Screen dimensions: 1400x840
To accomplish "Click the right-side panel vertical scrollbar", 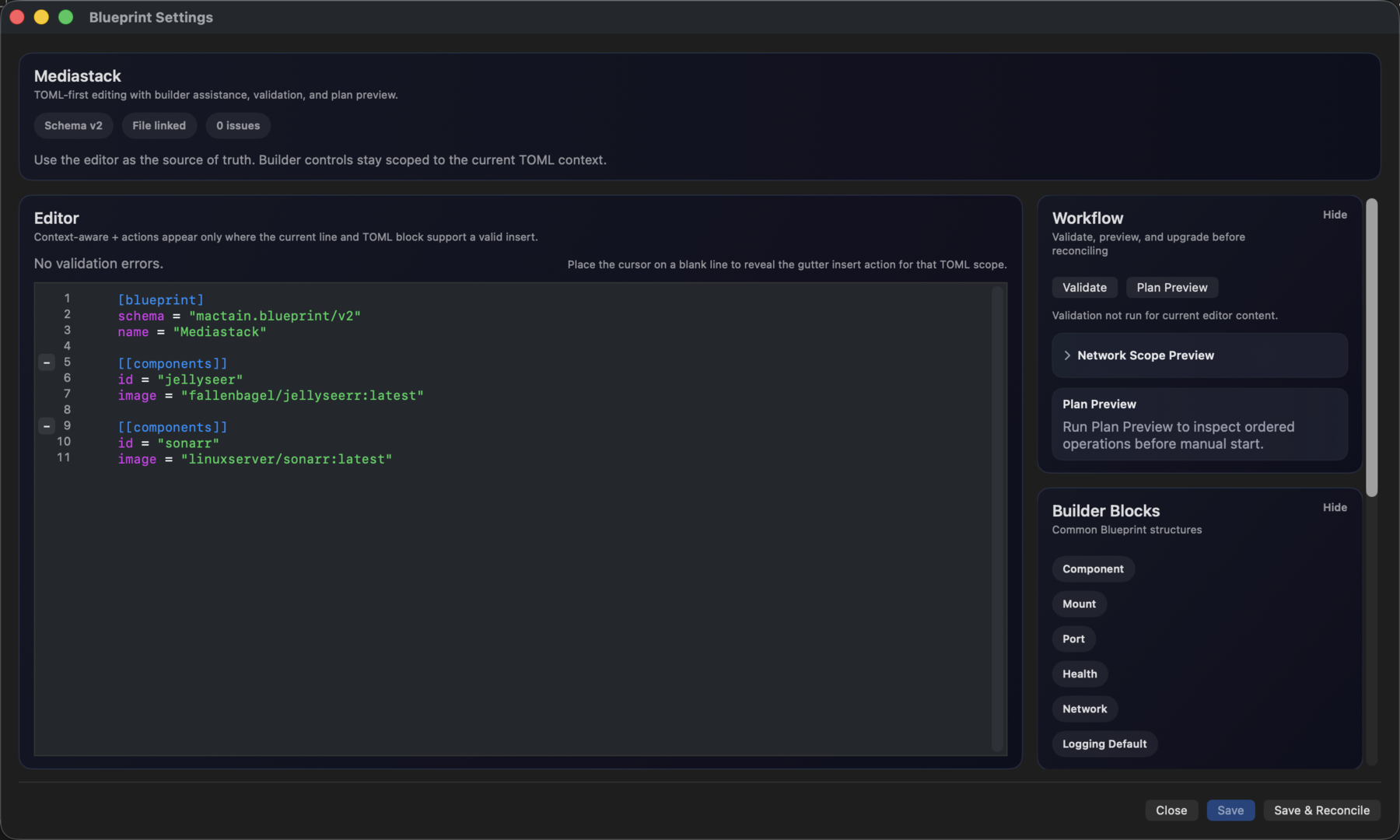I will 1371,348.
